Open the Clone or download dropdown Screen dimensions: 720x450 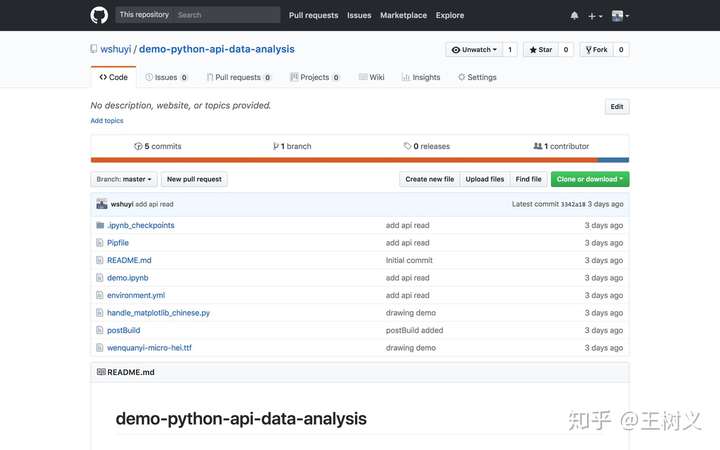coord(590,179)
